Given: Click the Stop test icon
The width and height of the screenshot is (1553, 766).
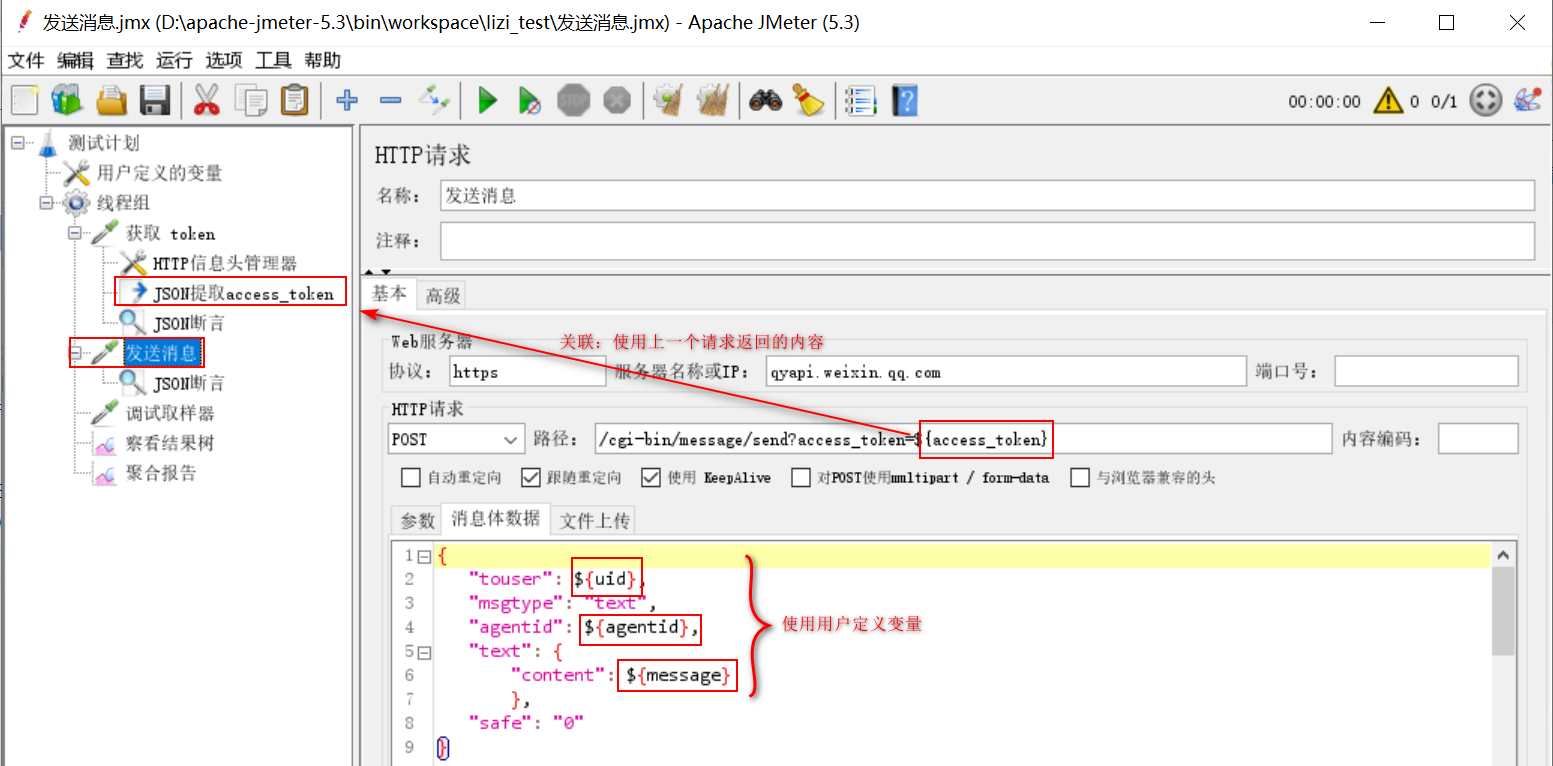Looking at the screenshot, I should [x=573, y=100].
